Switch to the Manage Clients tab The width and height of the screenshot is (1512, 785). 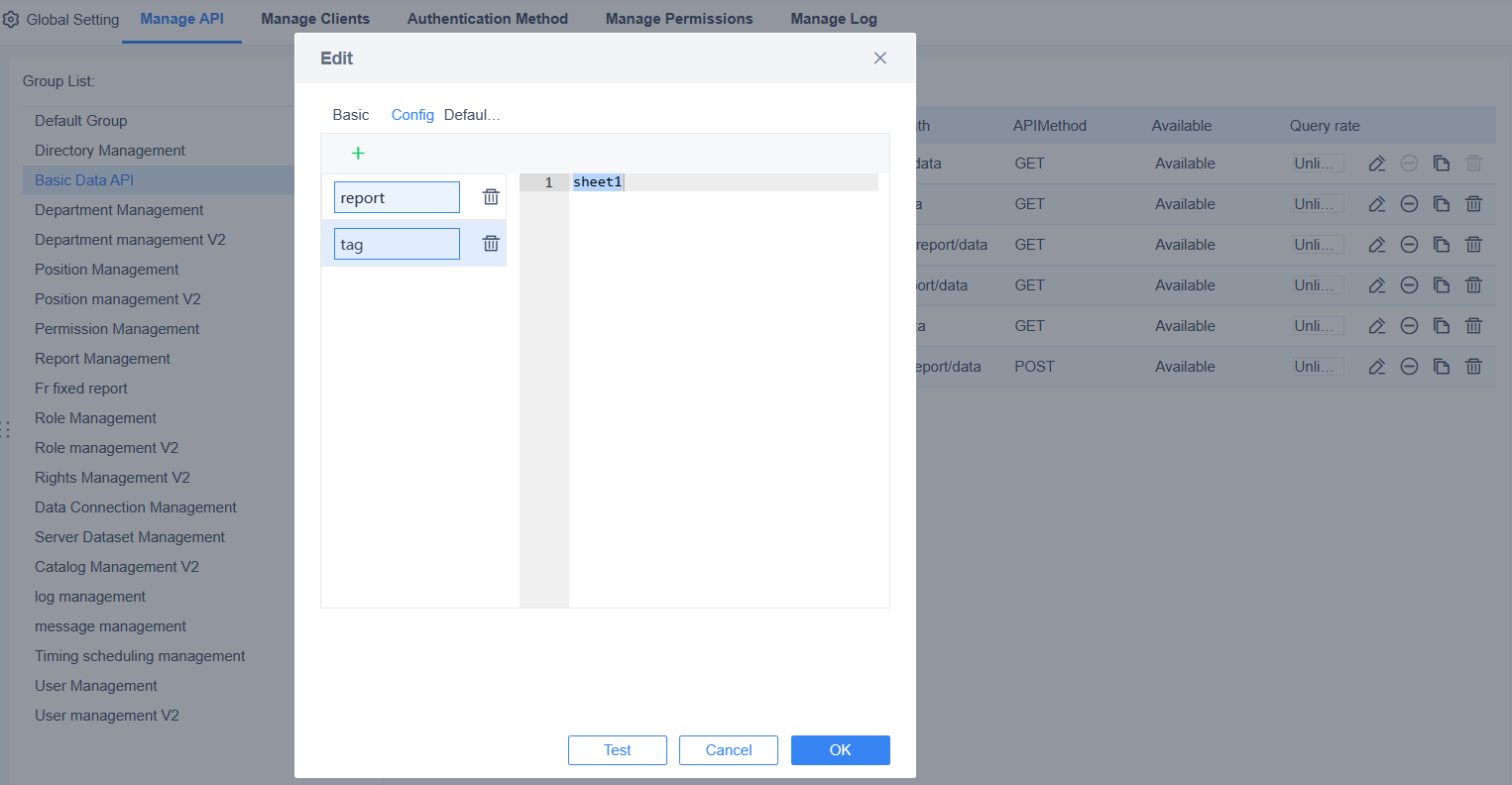315,19
